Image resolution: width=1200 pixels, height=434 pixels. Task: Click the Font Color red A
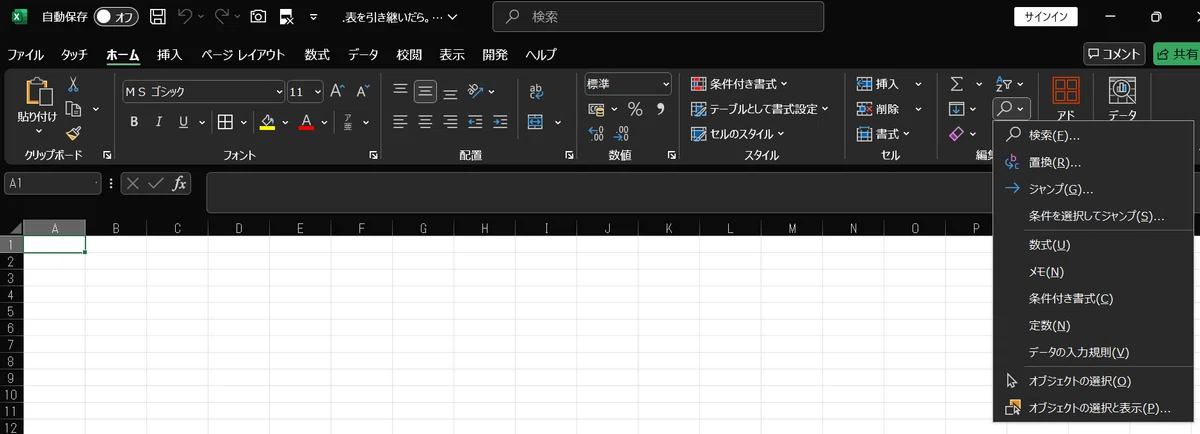(307, 122)
